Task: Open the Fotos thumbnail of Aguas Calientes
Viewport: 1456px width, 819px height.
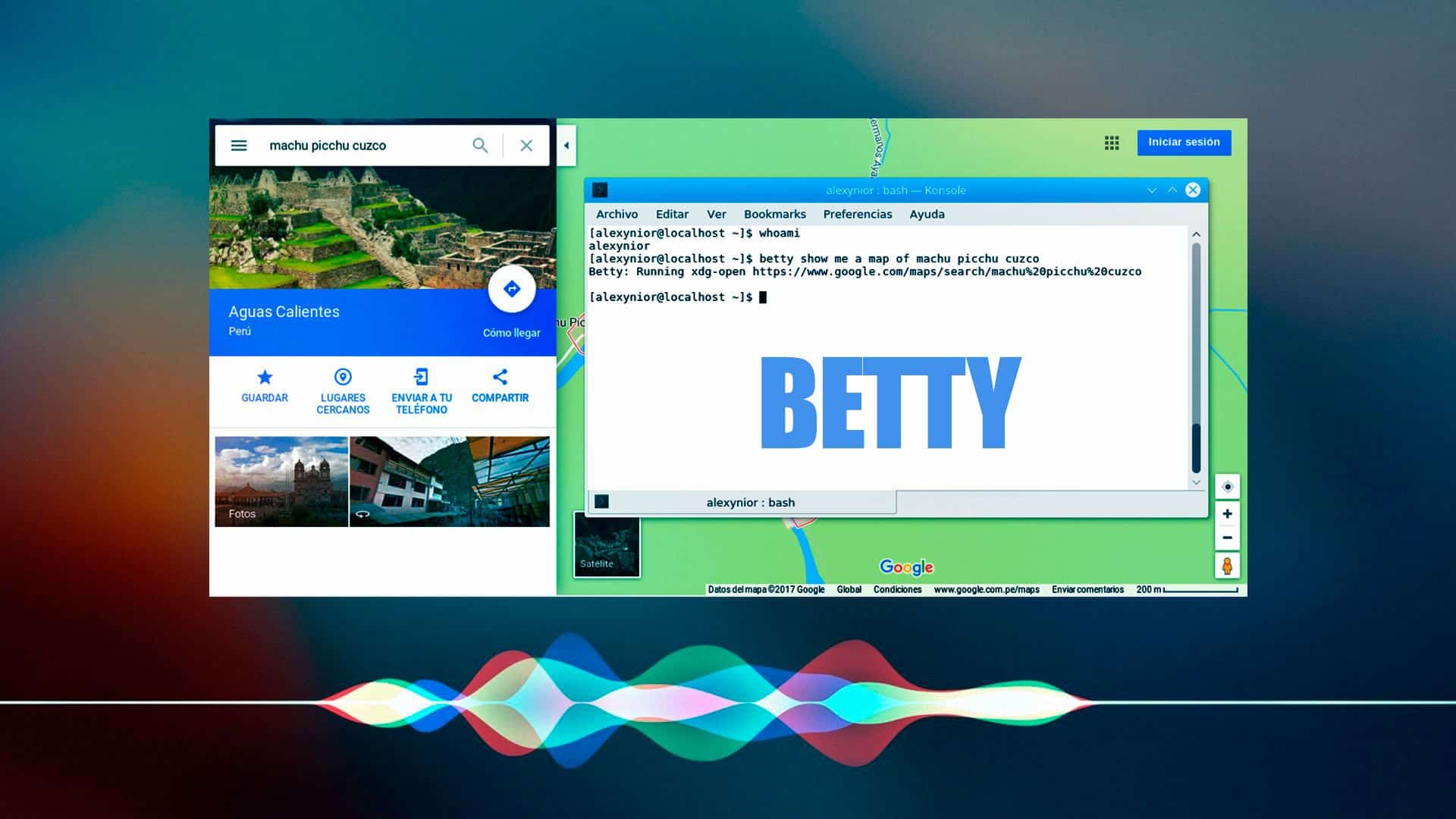Action: pyautogui.click(x=281, y=481)
